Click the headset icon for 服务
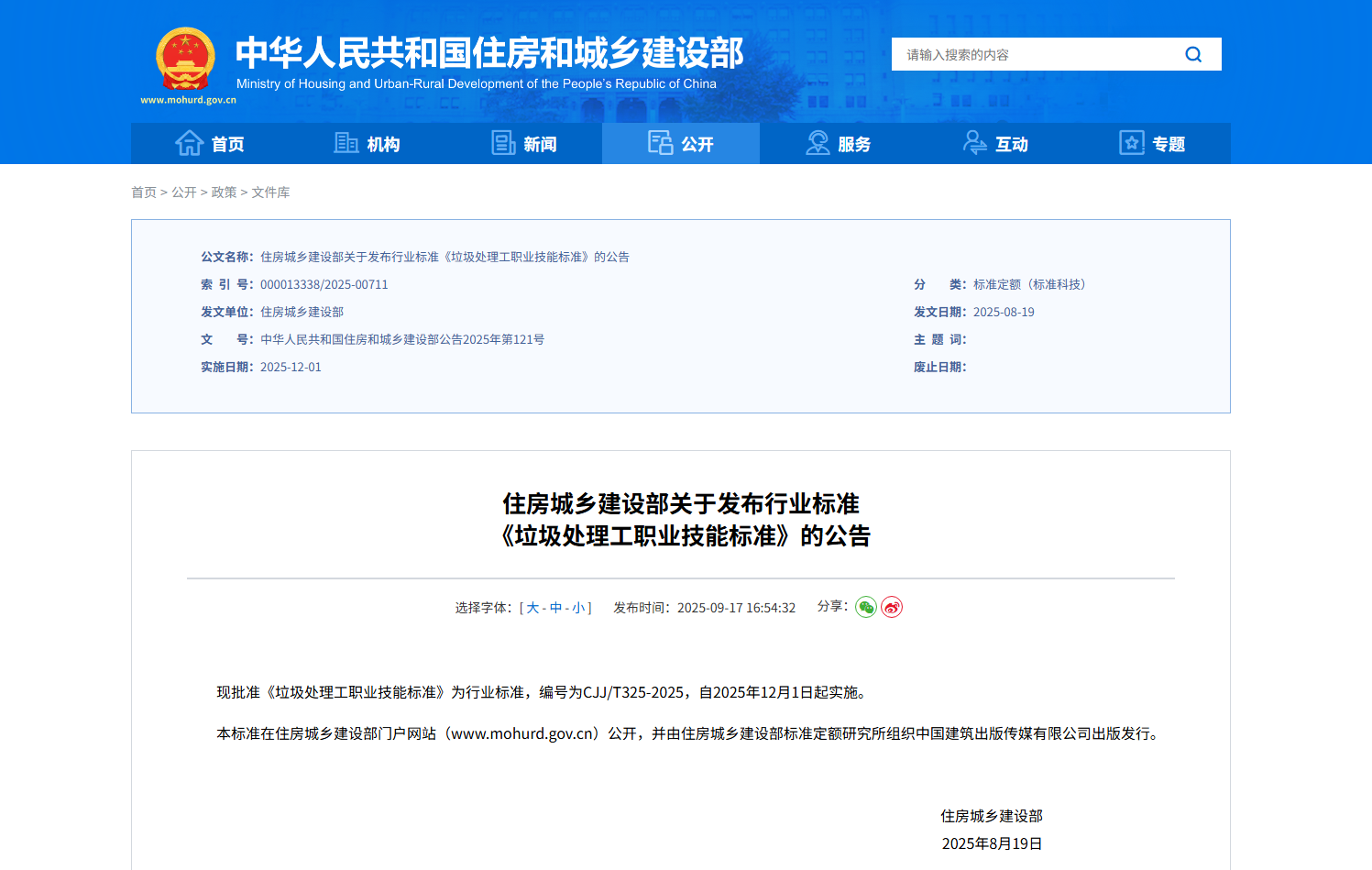This screenshot has height=870, width=1372. click(x=818, y=143)
